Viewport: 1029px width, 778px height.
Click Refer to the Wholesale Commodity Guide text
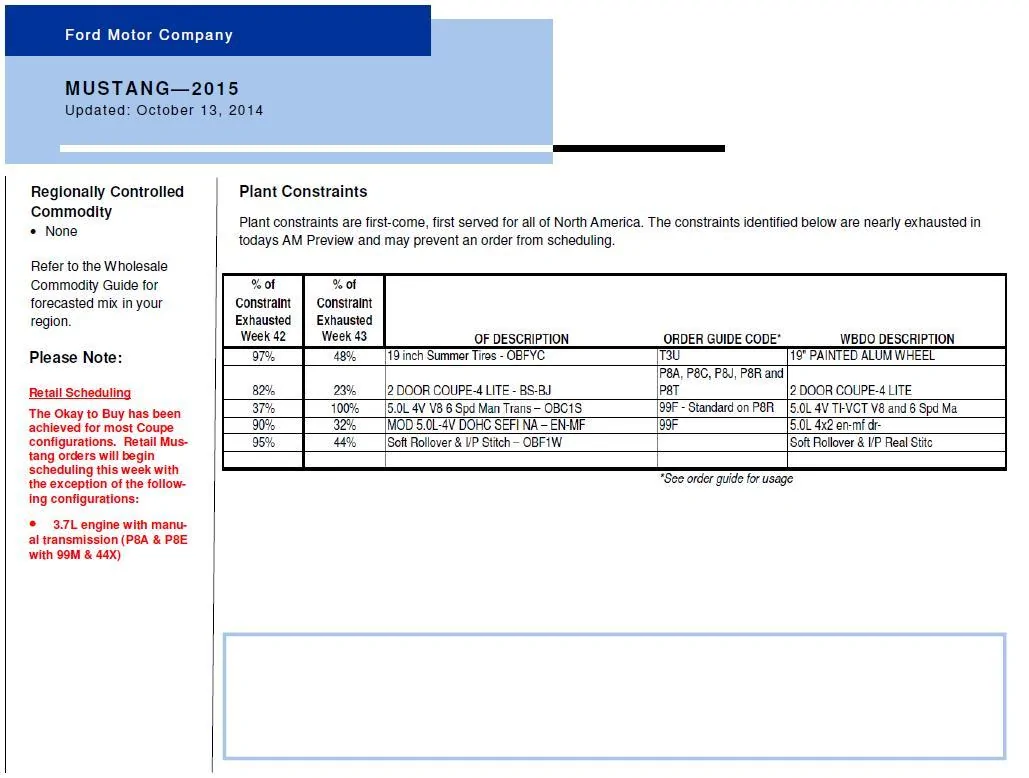tap(98, 294)
